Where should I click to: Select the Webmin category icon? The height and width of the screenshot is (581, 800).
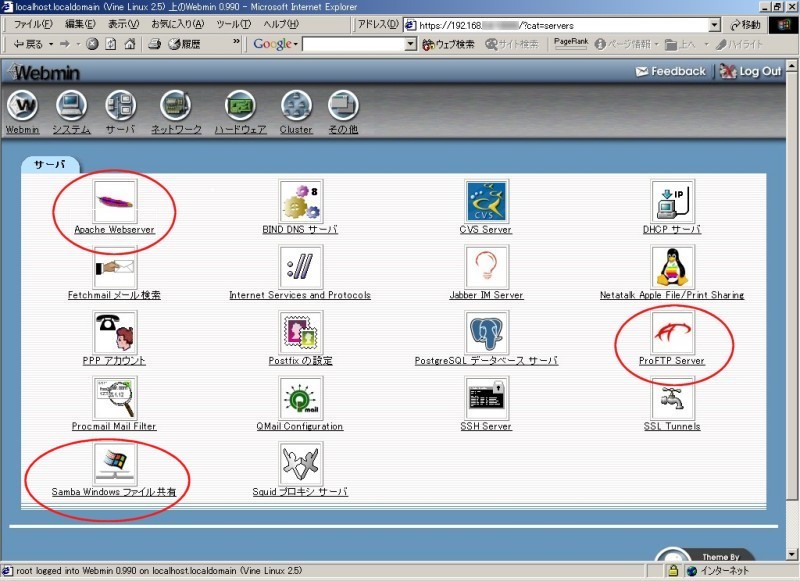[x=22, y=106]
